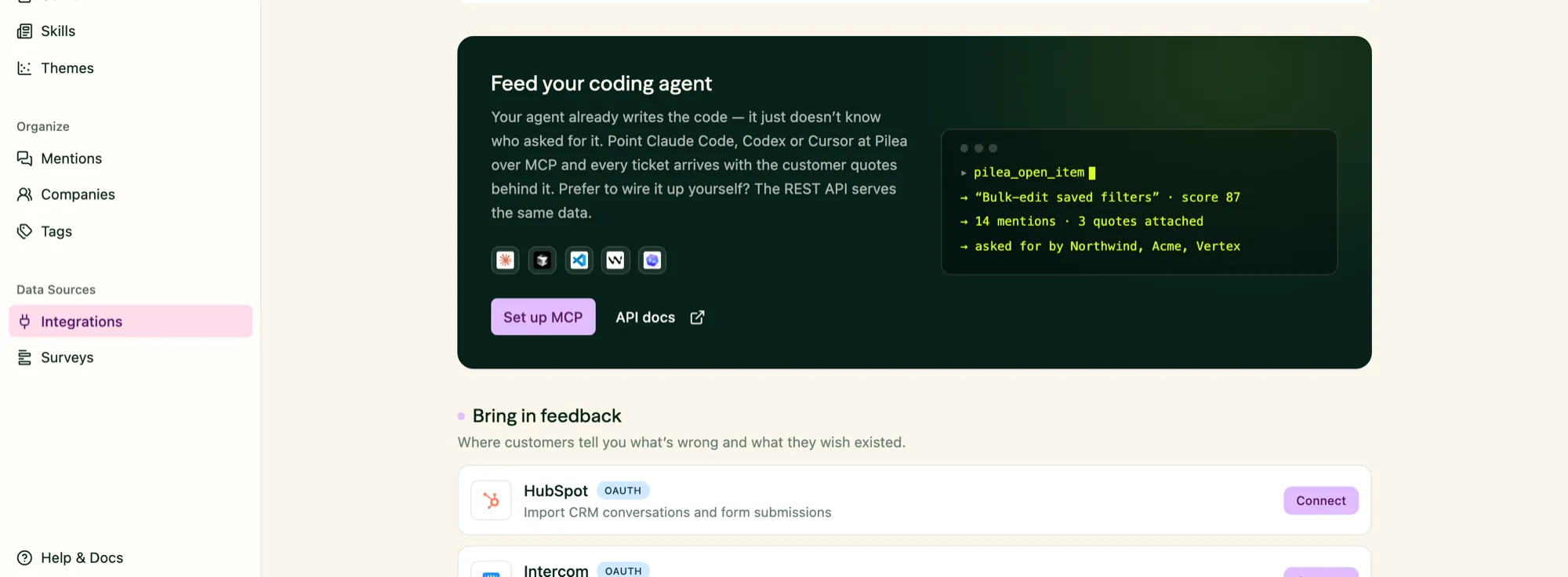Click the pilea_open_item terminal command

tap(1029, 172)
